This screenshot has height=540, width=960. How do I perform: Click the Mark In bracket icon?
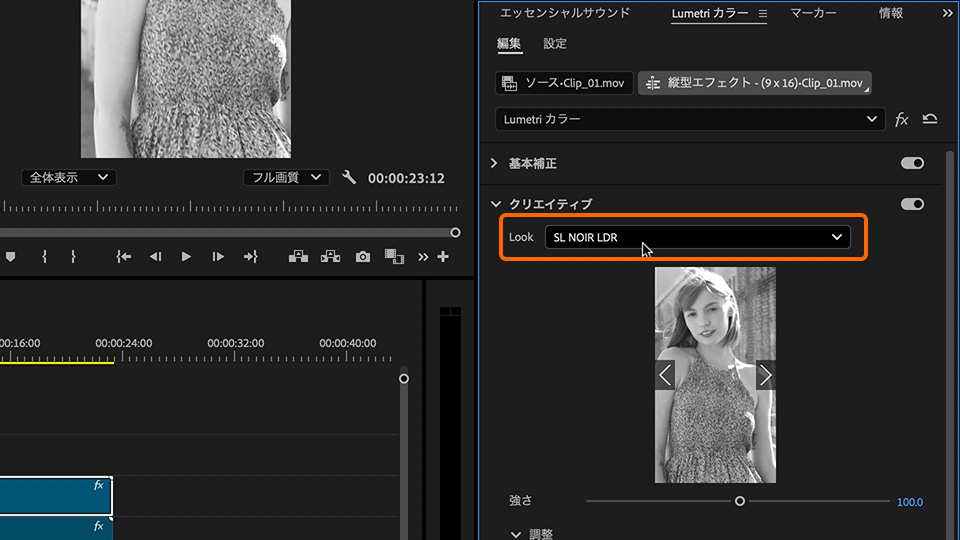coord(45,257)
